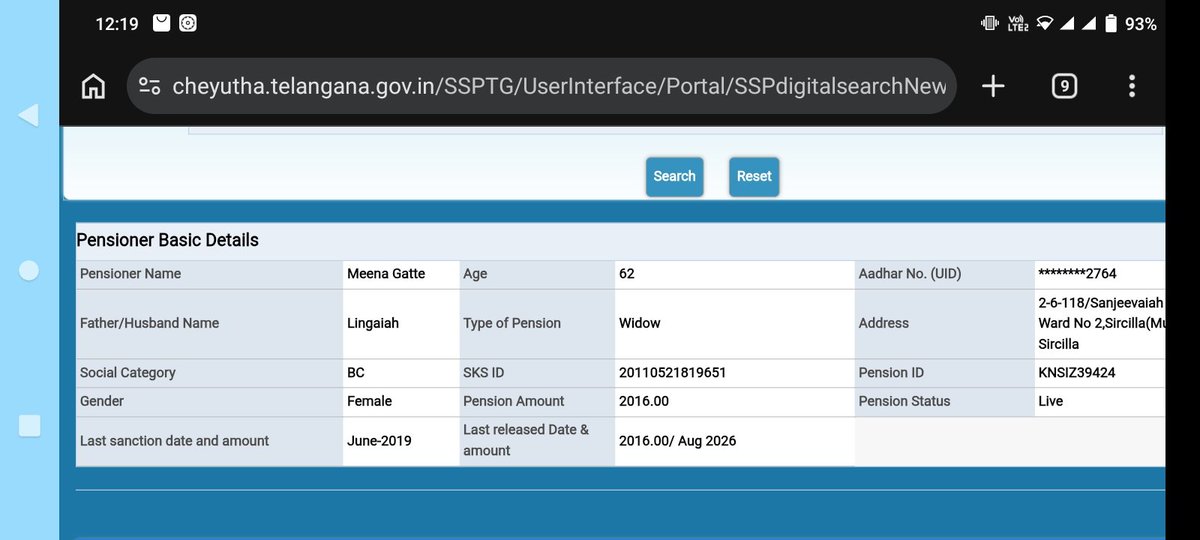Click the Pension Amount label cell
The width and height of the screenshot is (1200, 540).
536,401
